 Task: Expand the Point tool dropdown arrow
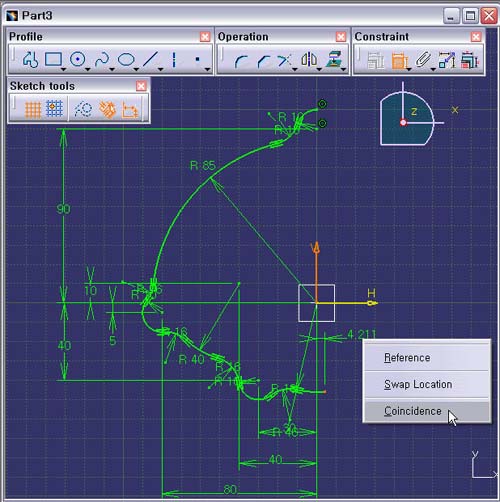207,69
